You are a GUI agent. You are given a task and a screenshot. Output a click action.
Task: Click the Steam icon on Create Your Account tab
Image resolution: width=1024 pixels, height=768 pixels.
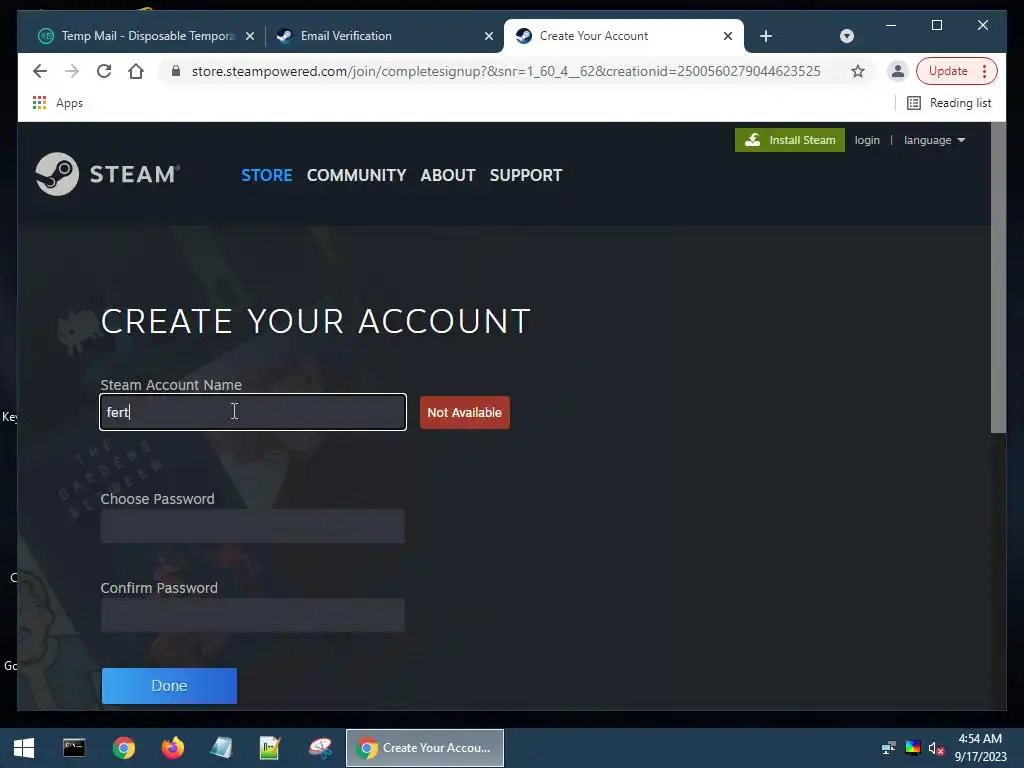pos(524,36)
